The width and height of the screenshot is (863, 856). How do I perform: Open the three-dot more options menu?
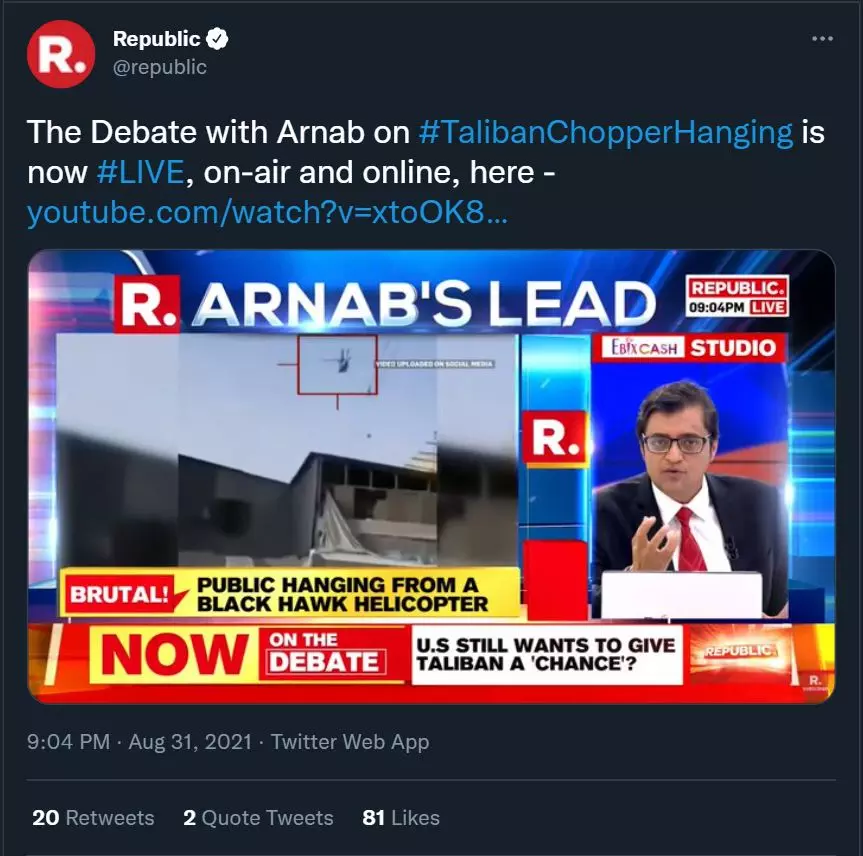pyautogui.click(x=822, y=39)
